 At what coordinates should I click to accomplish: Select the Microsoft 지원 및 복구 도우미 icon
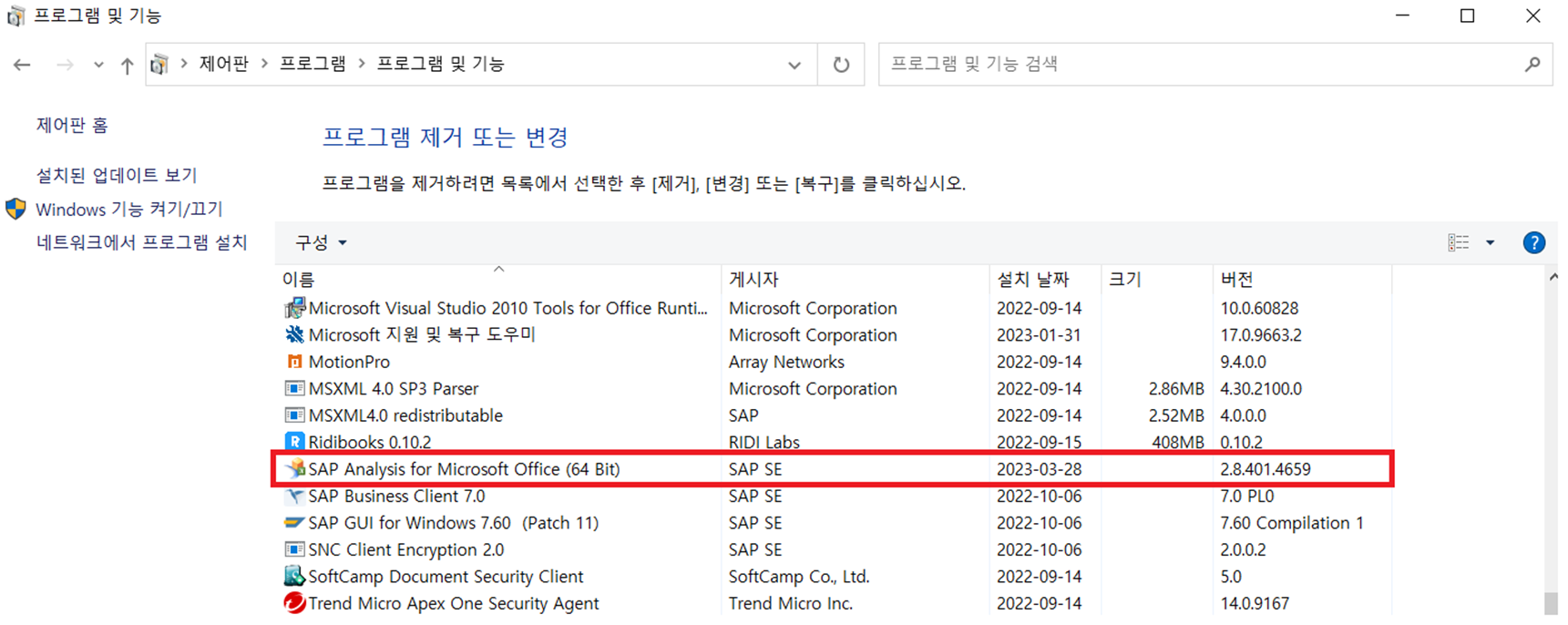pyautogui.click(x=294, y=334)
